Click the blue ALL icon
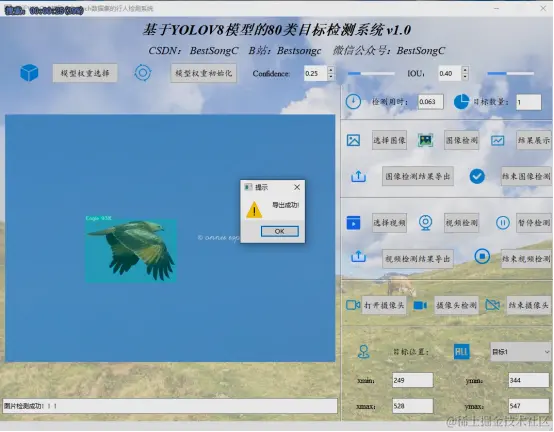 tap(461, 352)
